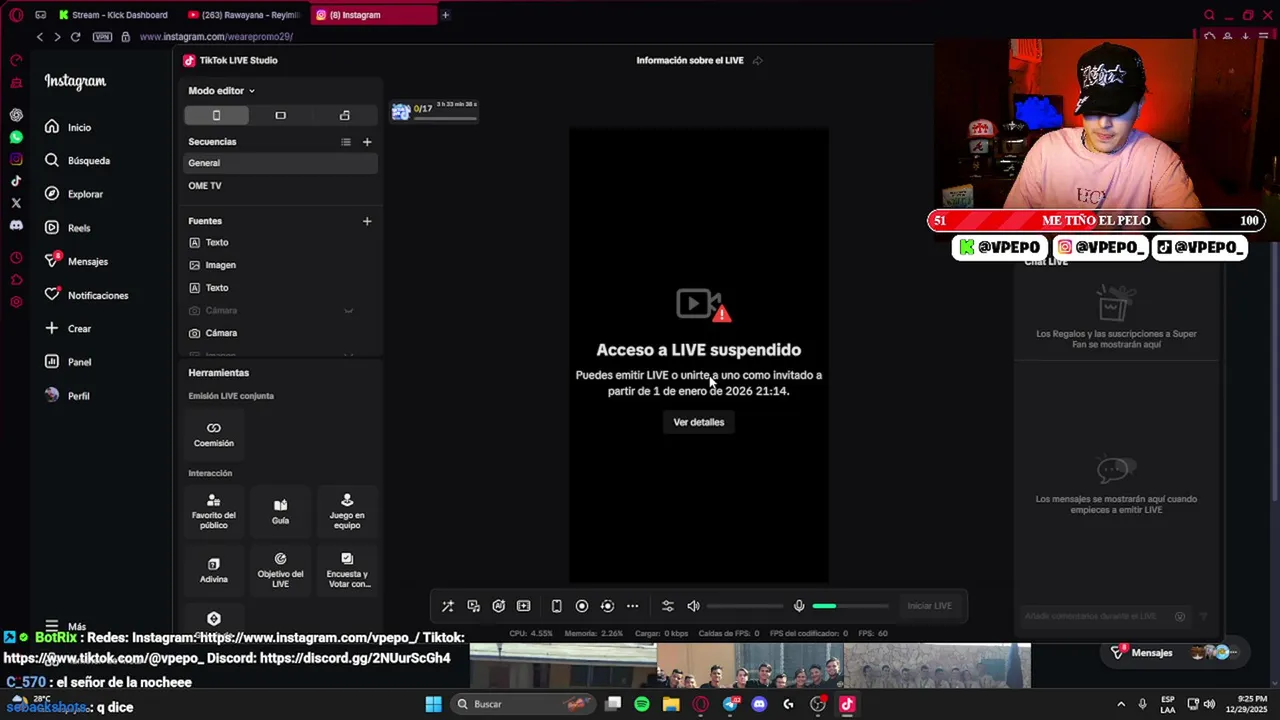Switch to Stream - Kick Dashboard tab

(117, 15)
